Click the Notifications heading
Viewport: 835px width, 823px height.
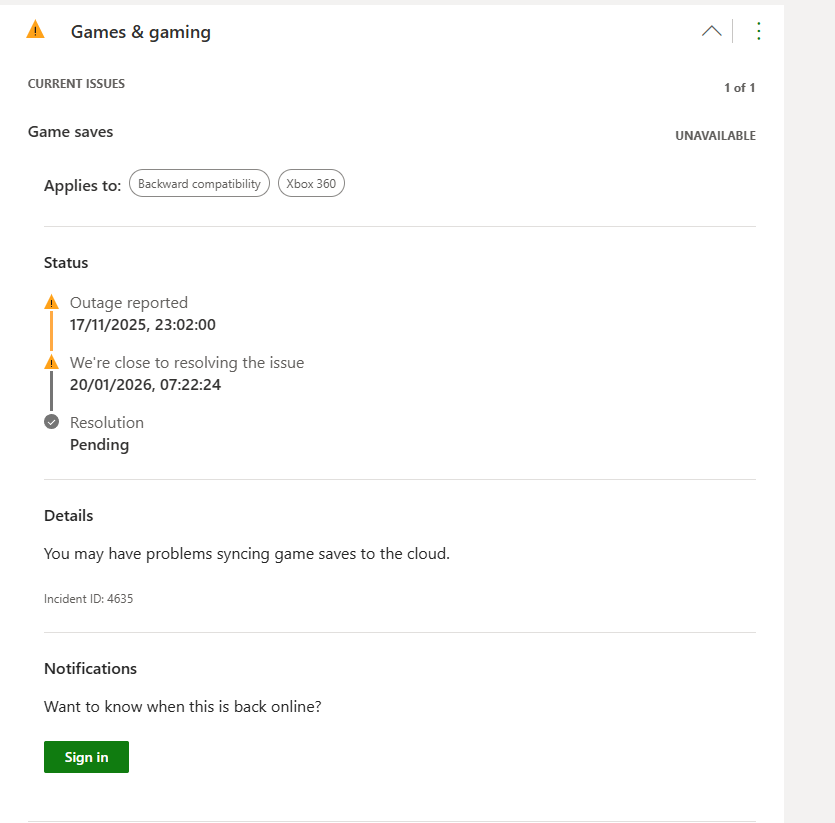[91, 669]
